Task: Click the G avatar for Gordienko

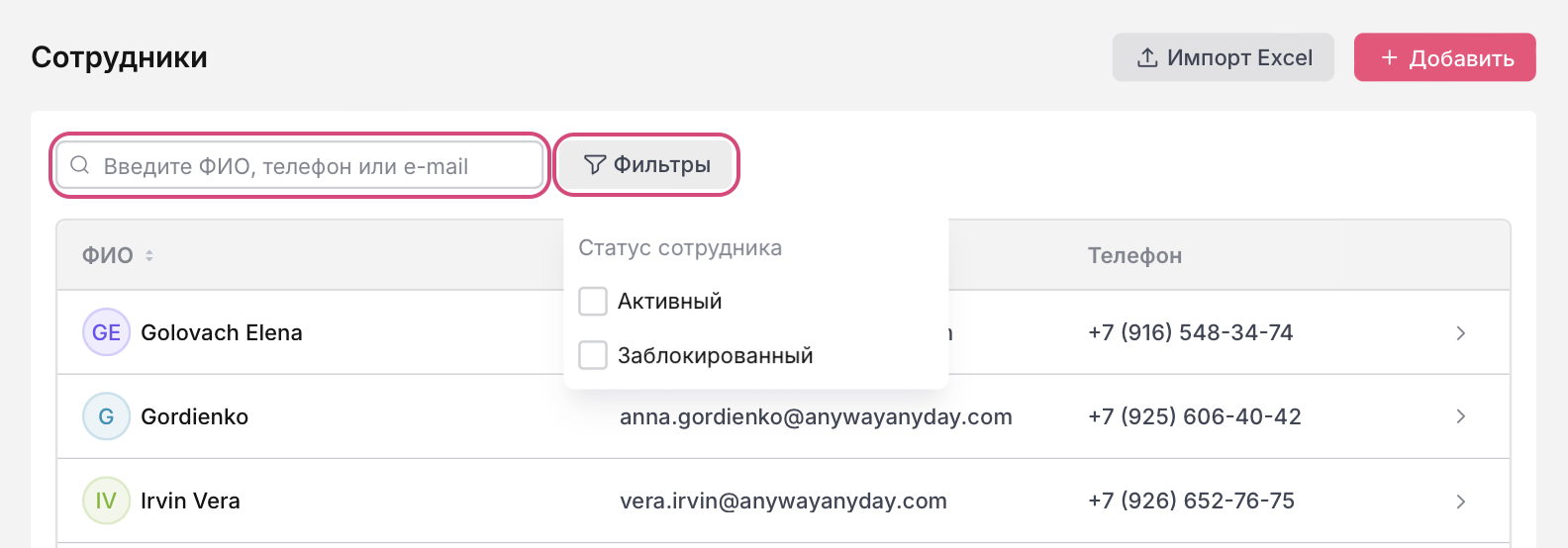Action: [106, 416]
